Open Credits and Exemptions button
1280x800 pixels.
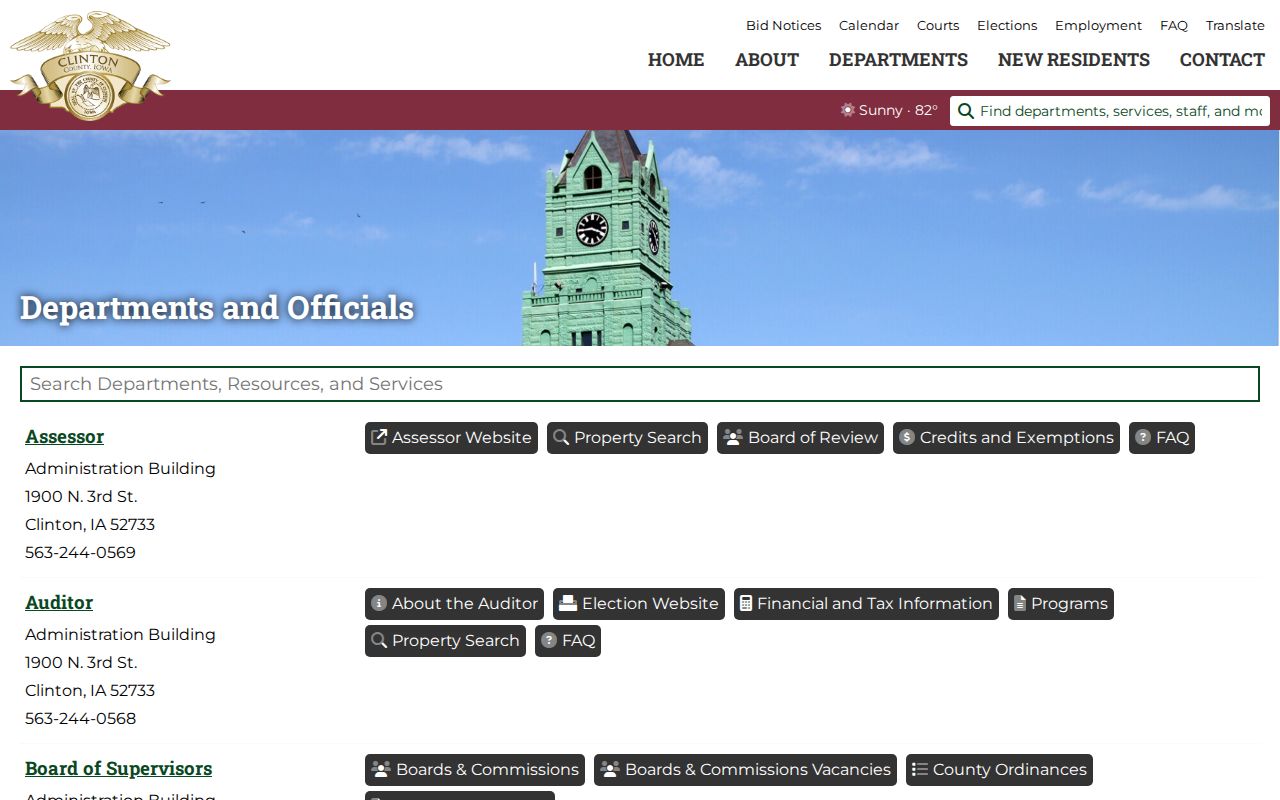click(1006, 438)
